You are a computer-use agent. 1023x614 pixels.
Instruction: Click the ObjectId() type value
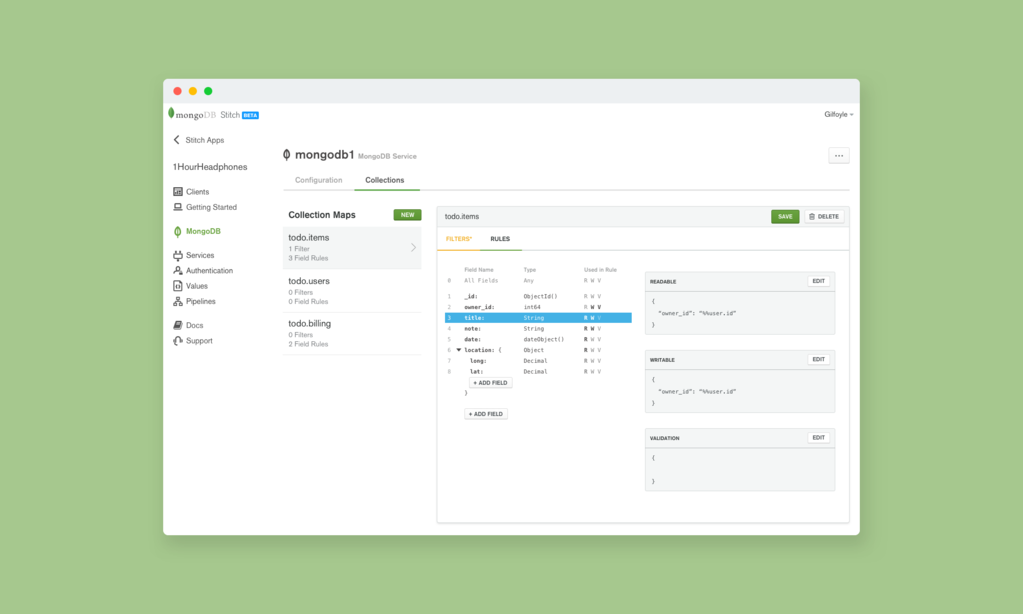540,296
